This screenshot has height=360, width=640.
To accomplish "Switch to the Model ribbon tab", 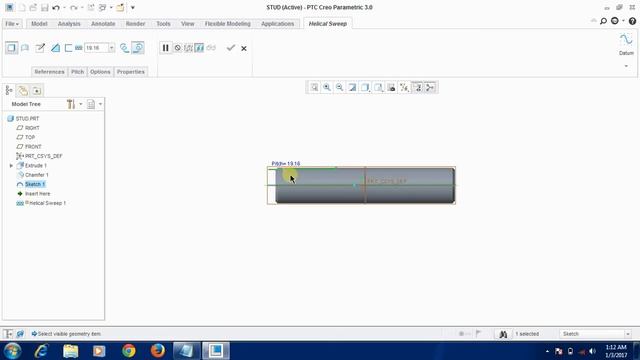I will click(39, 24).
